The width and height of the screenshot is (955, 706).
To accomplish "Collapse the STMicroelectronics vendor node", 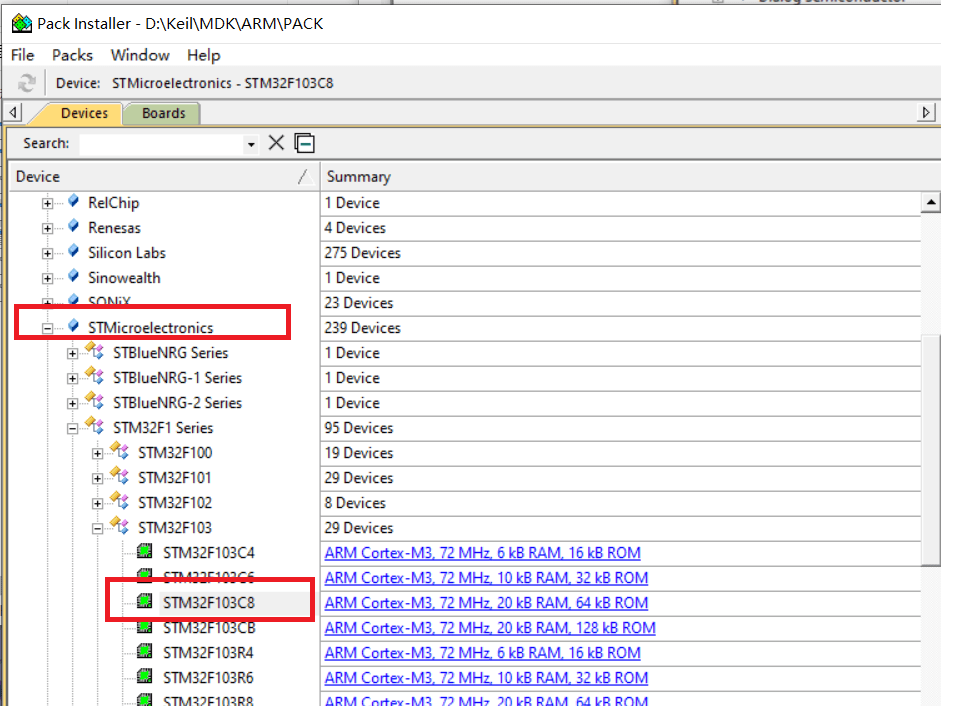I will [x=48, y=328].
